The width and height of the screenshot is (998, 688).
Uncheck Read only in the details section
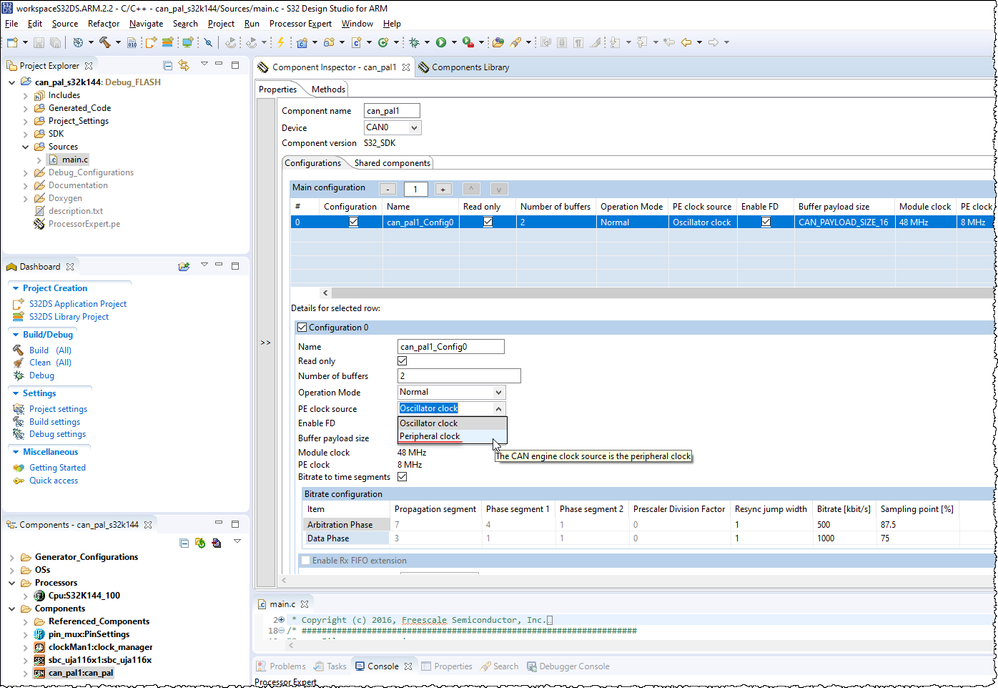402,361
